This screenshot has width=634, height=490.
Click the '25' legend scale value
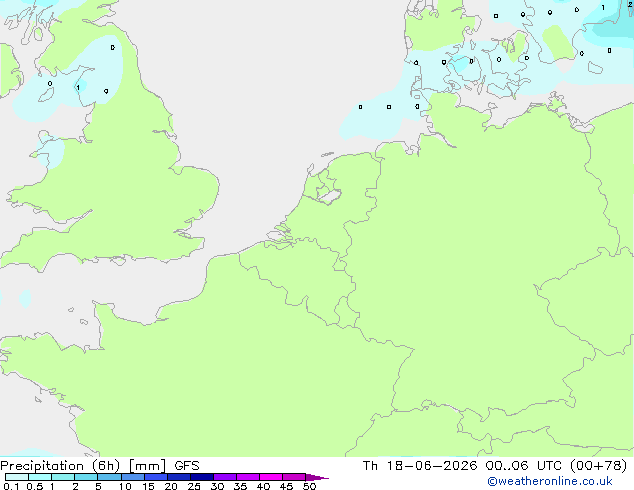[x=194, y=486]
